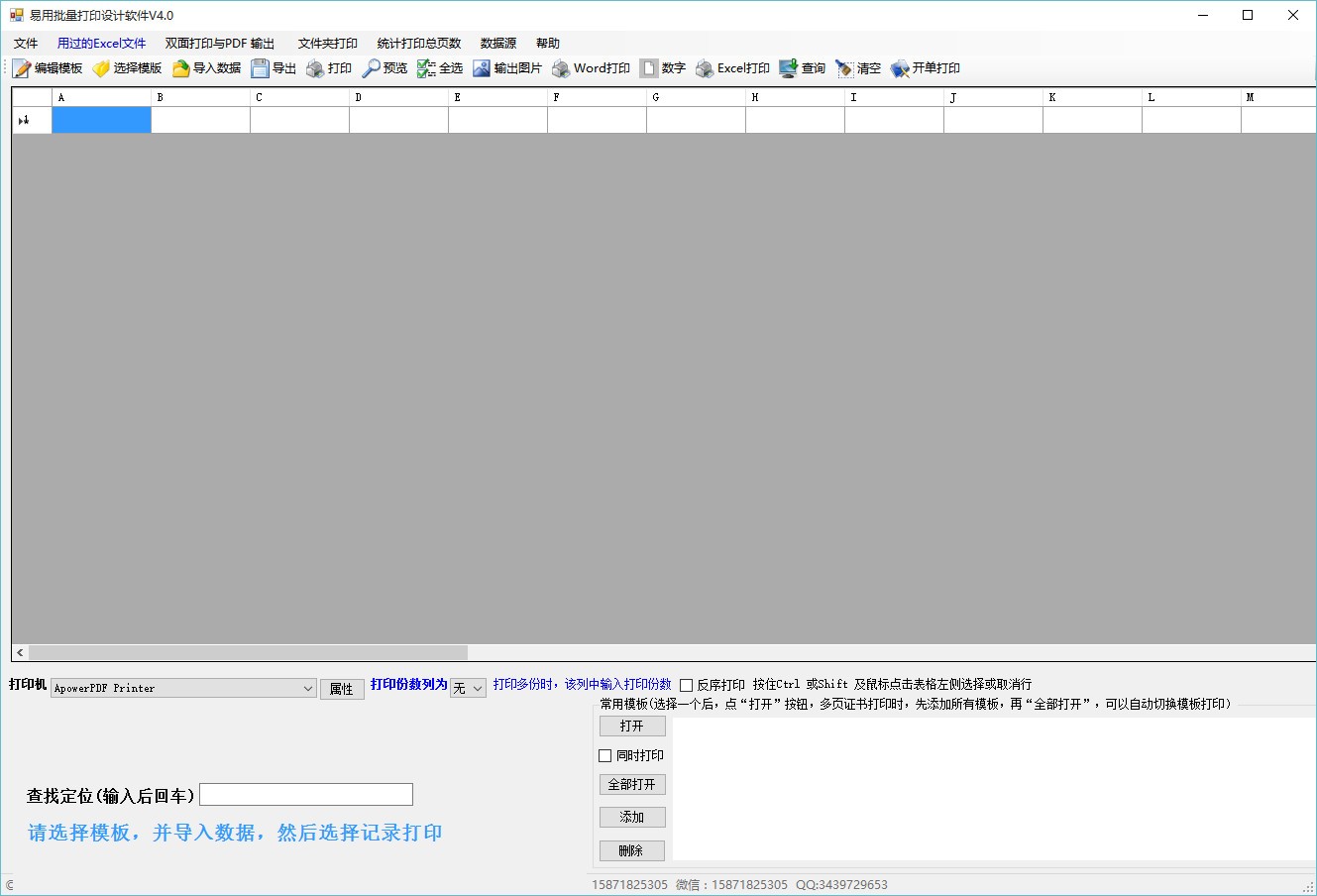Click the 打印 printer icon
The height and width of the screenshot is (896, 1317).
coord(315,68)
